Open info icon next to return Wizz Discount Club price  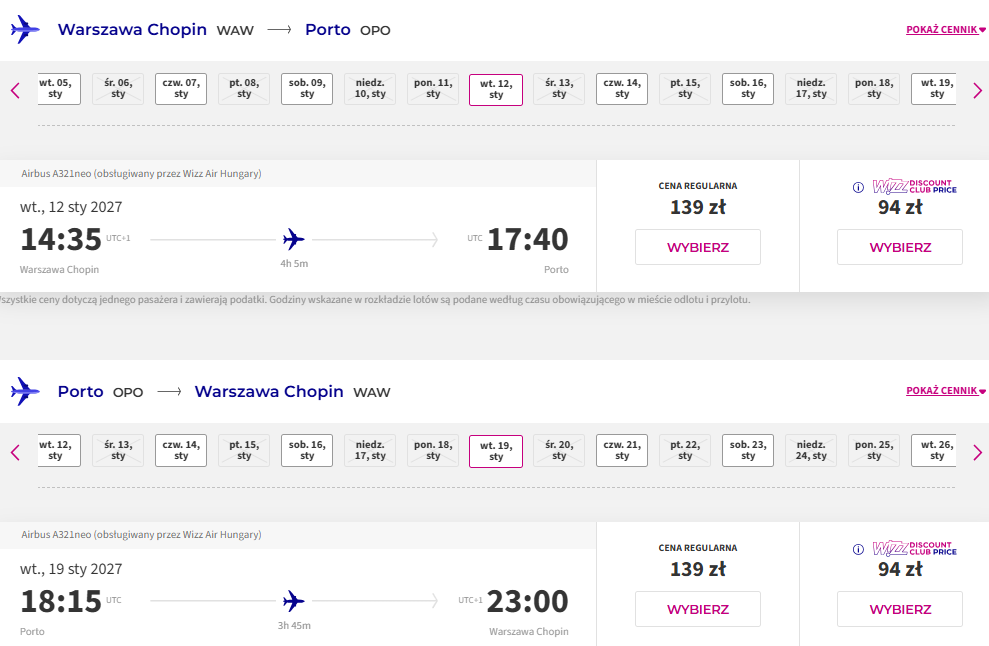click(x=858, y=549)
